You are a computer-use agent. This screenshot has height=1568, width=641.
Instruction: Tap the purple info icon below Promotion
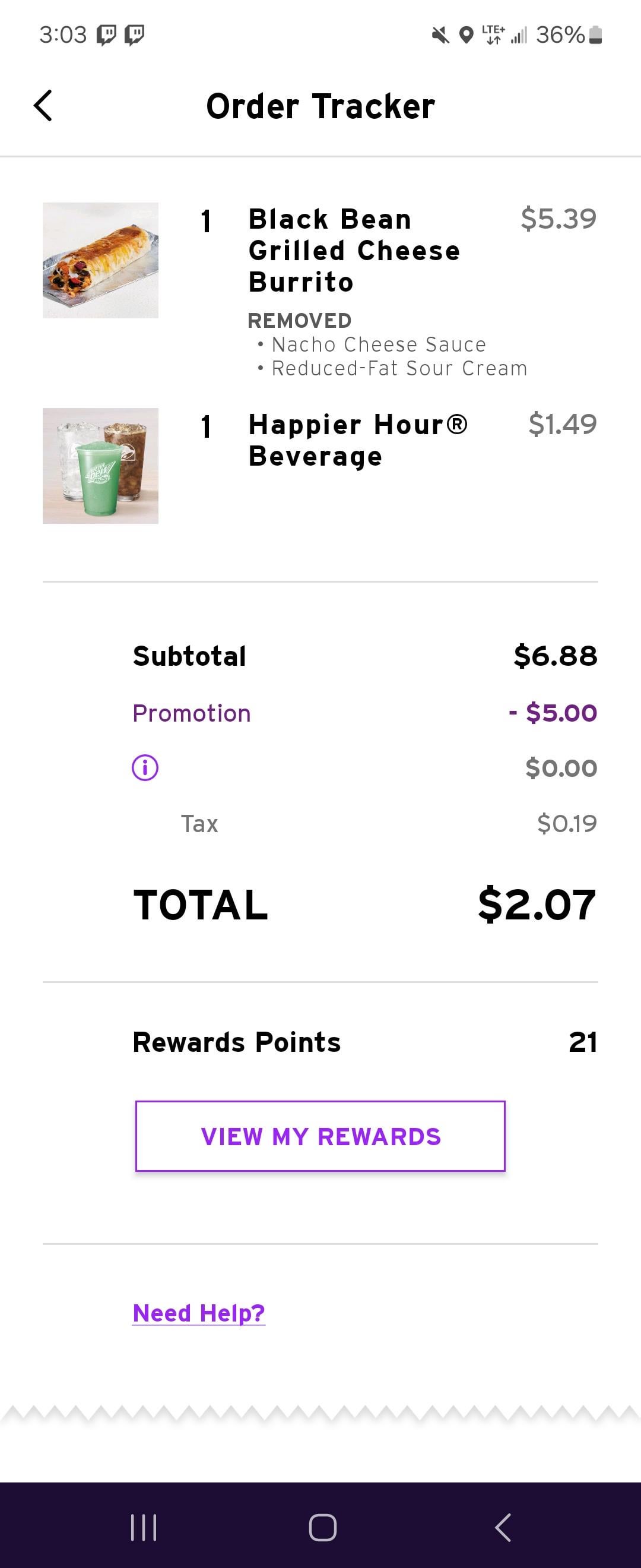point(145,767)
